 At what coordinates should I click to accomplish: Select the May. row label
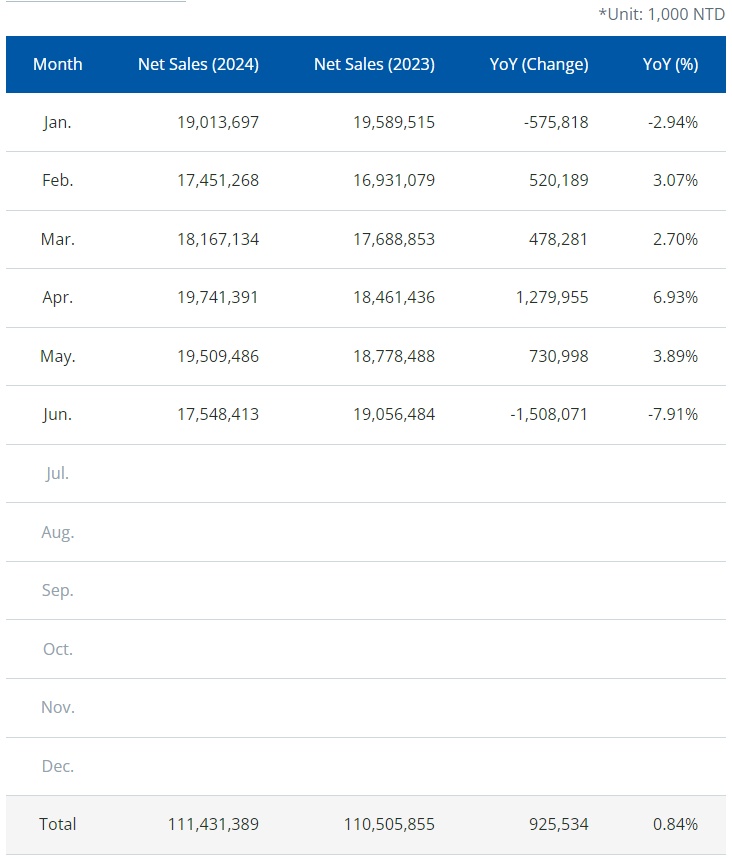point(58,356)
